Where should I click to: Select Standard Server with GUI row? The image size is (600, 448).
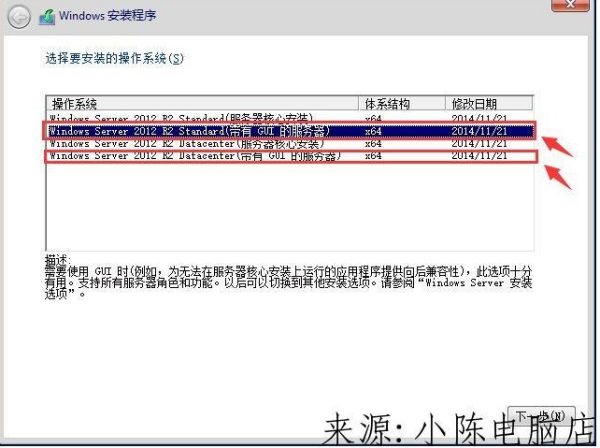coord(290,131)
